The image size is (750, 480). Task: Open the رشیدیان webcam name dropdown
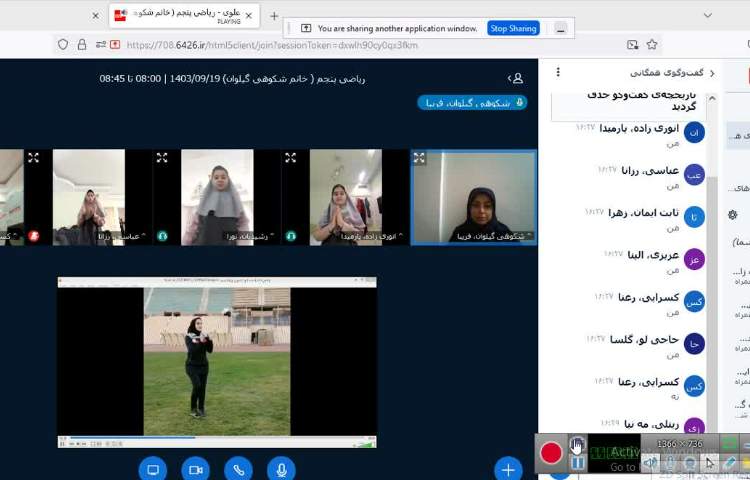point(250,236)
